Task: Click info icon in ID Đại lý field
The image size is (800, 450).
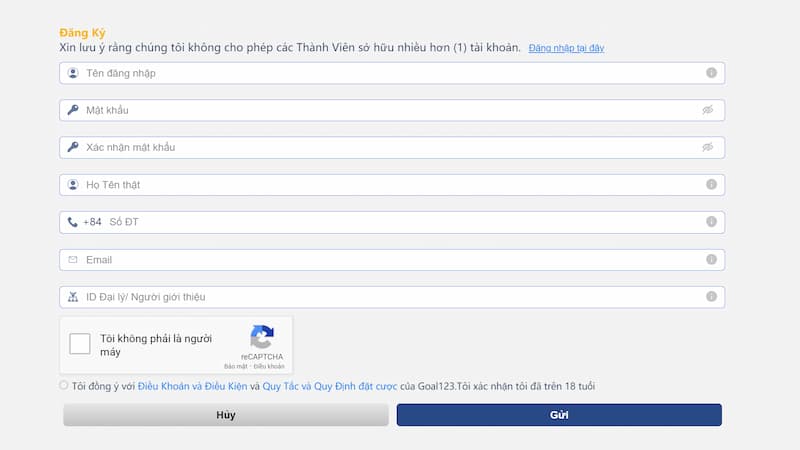Action: (711, 297)
